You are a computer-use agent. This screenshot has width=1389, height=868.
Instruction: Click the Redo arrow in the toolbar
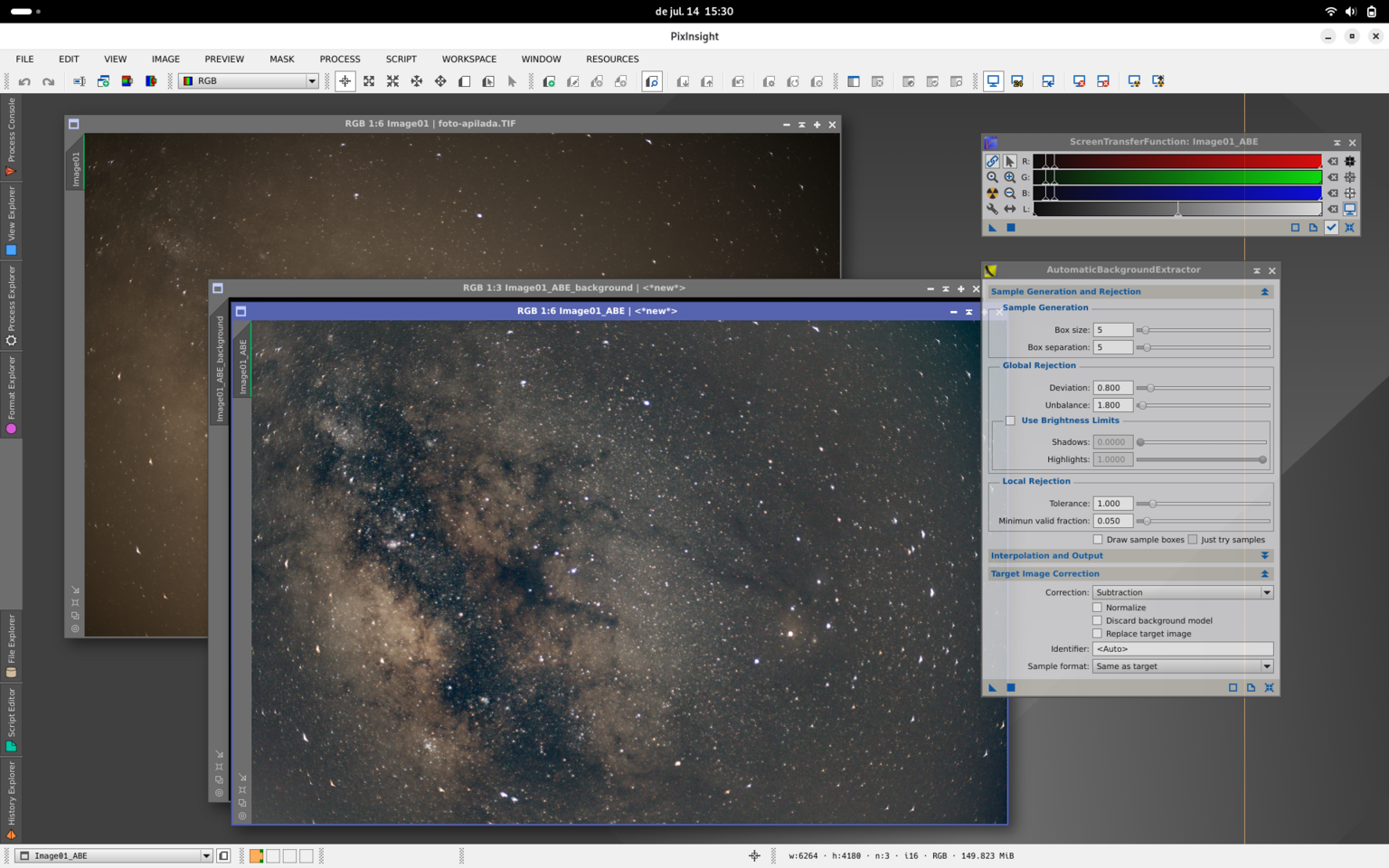[48, 81]
